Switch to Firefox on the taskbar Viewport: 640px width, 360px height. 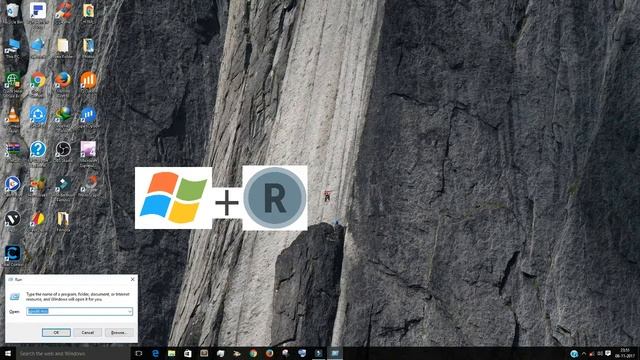pyautogui.click(x=269, y=353)
